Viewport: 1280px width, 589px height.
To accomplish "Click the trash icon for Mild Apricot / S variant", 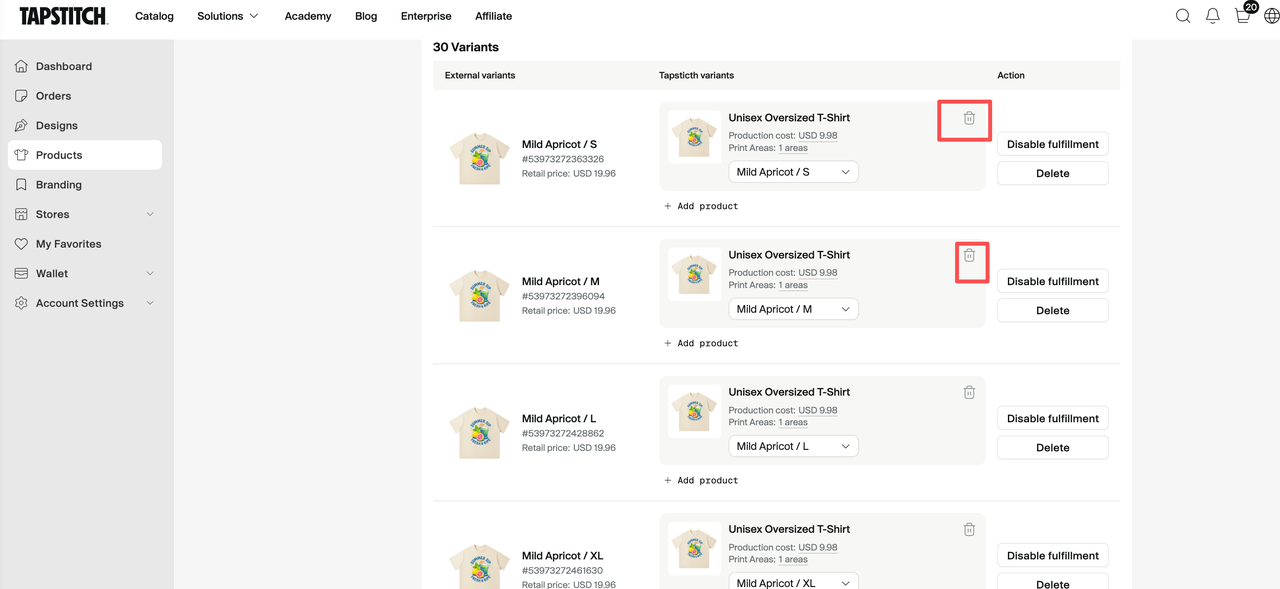I will click(969, 118).
